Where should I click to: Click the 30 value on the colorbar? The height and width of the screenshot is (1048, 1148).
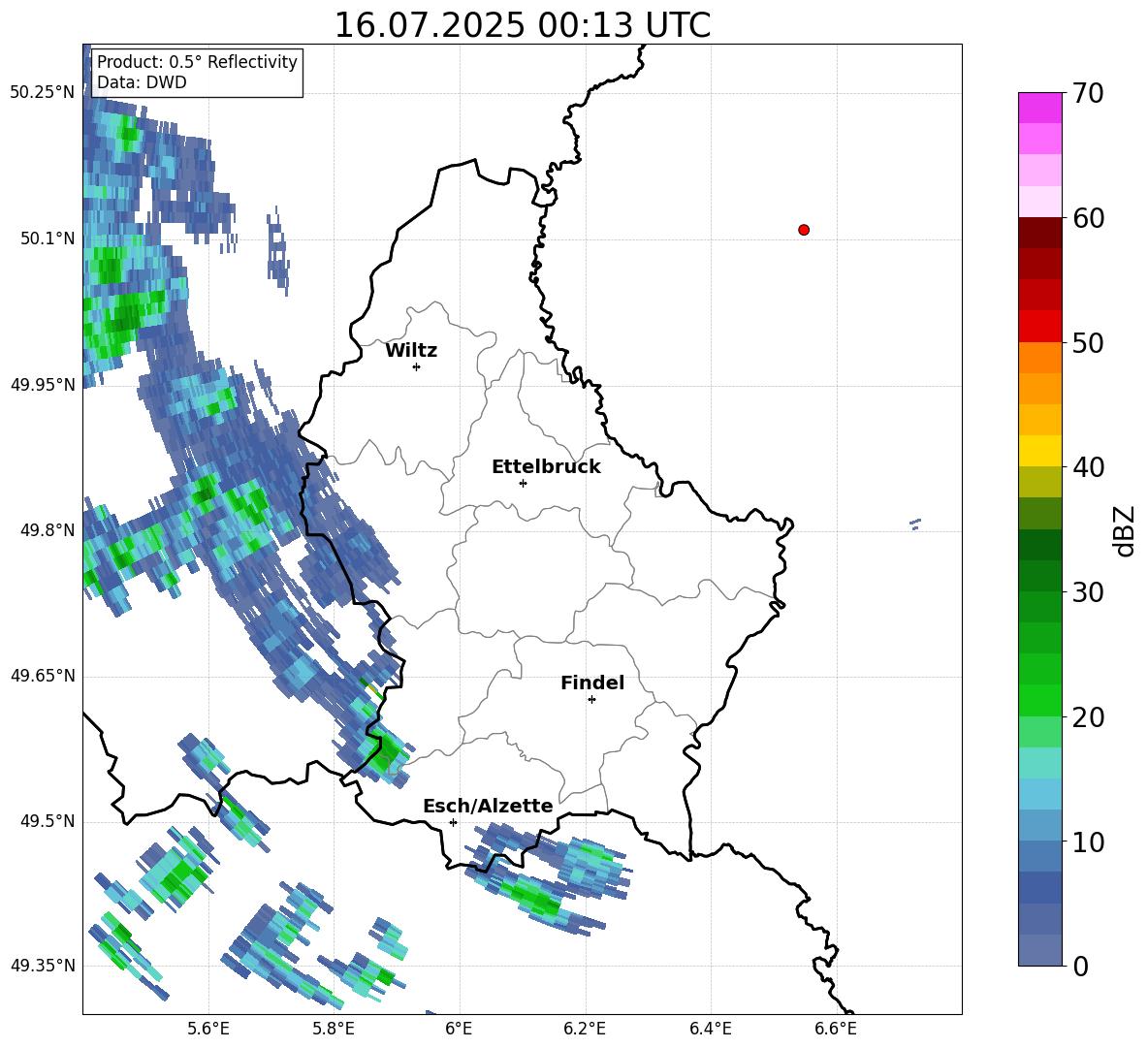click(x=1087, y=592)
